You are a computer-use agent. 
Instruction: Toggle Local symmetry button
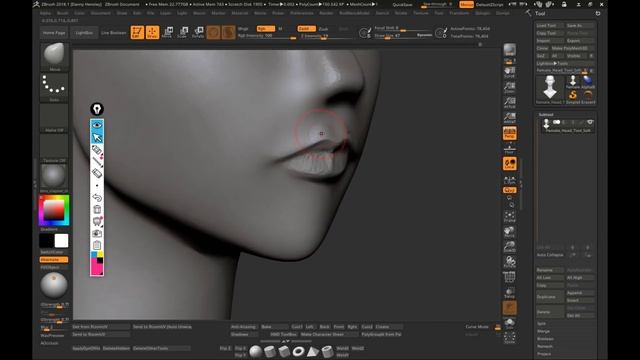[x=509, y=164]
